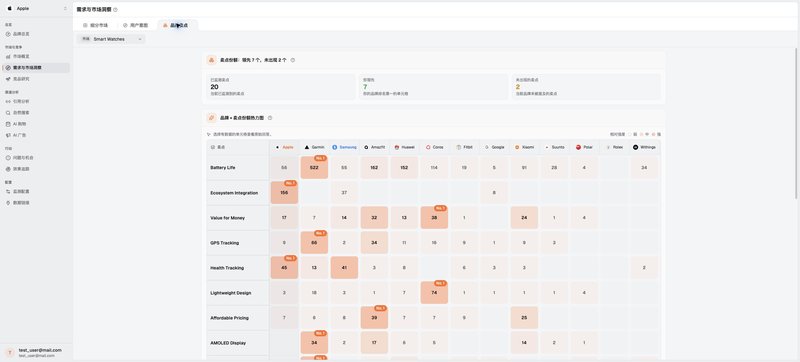
Task: Click the Withings black logo column header
Action: click(635, 147)
